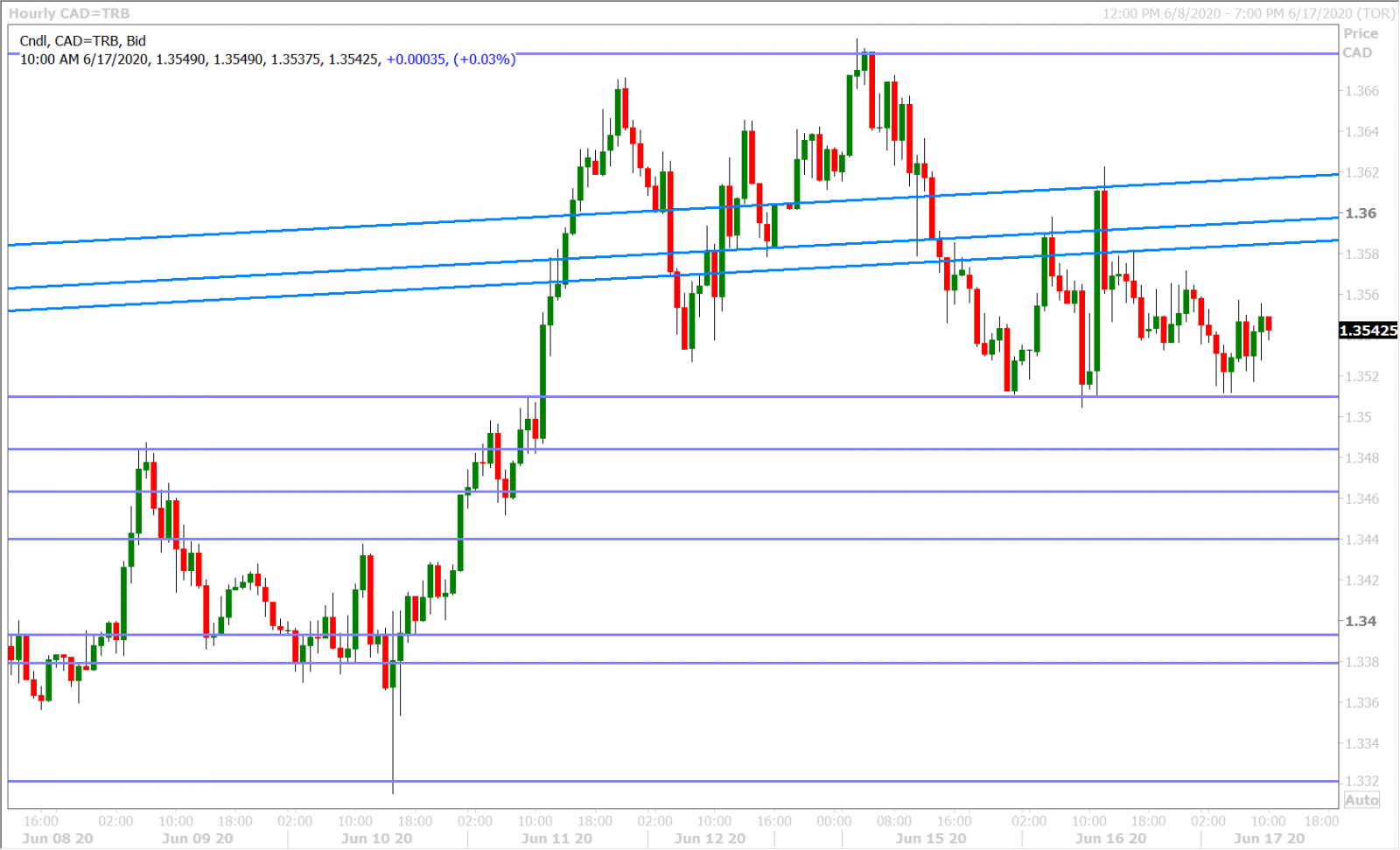Image resolution: width=1400 pixels, height=850 pixels.
Task: Click the Jun 17 20 date label
Action: click(1269, 839)
